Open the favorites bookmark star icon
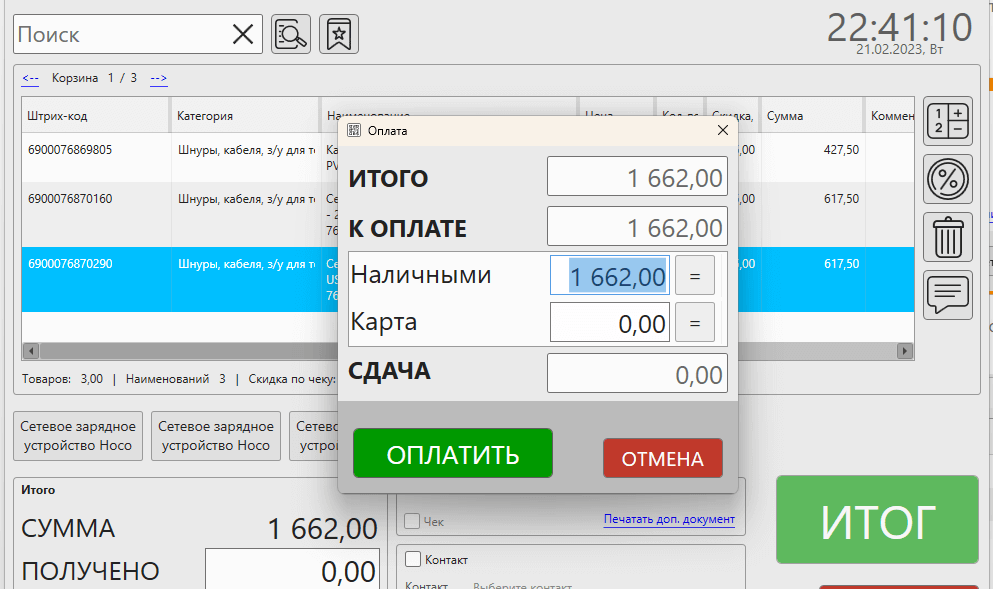The image size is (993, 589). tap(339, 35)
